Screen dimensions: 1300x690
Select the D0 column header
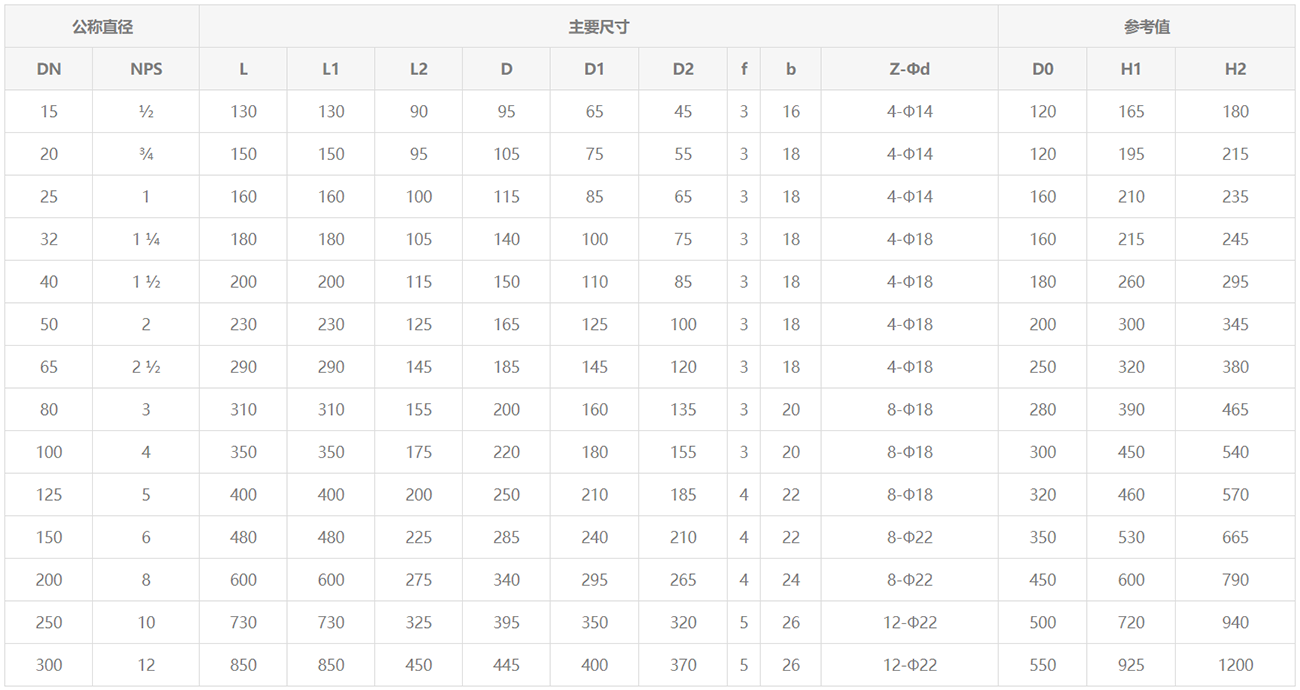click(x=1043, y=69)
